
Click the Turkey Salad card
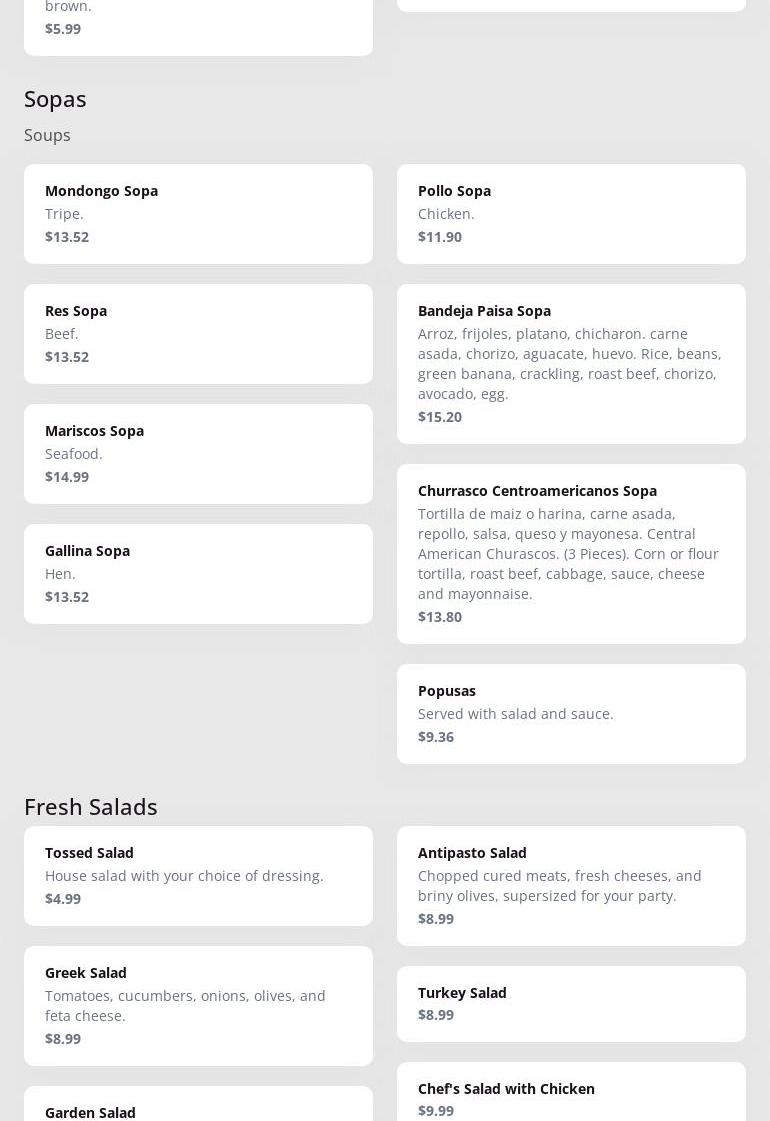[x=571, y=1004]
